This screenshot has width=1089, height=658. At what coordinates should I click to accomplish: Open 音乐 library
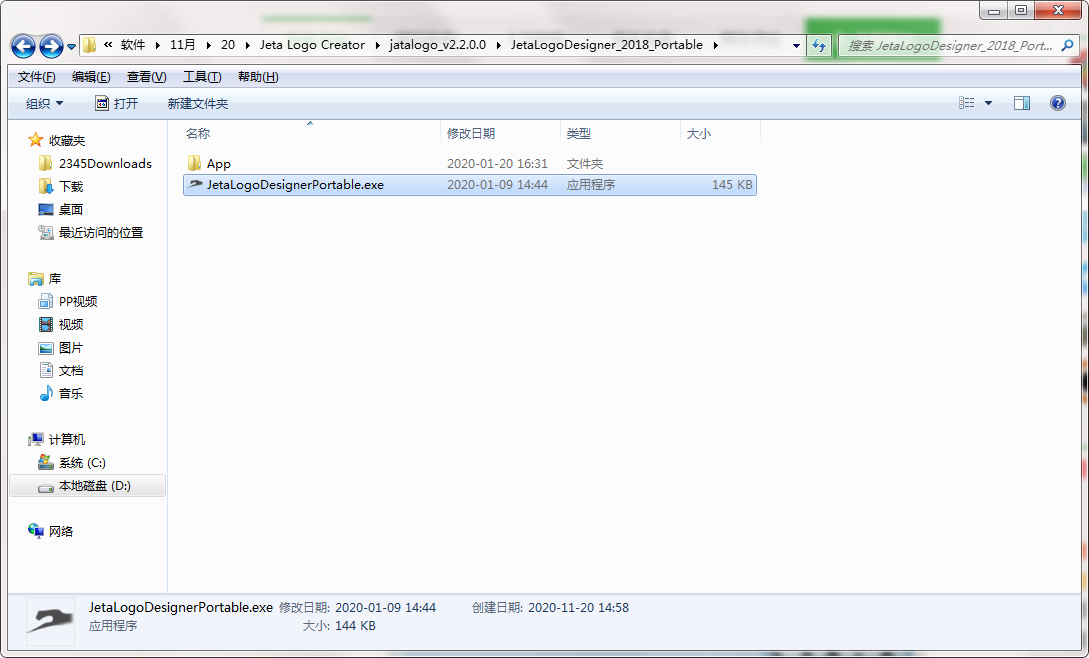pos(71,393)
